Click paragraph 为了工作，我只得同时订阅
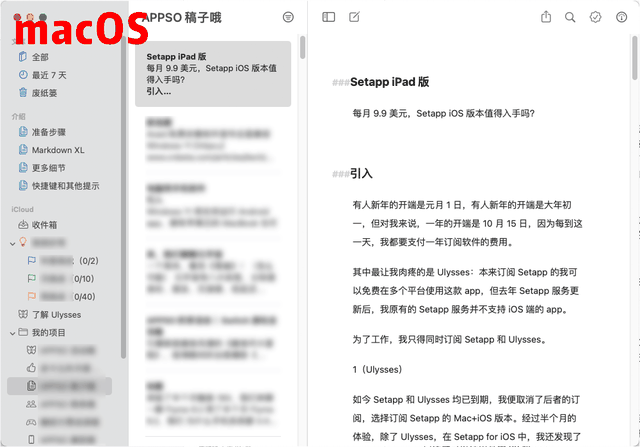The height and width of the screenshot is (447, 640). [449, 339]
